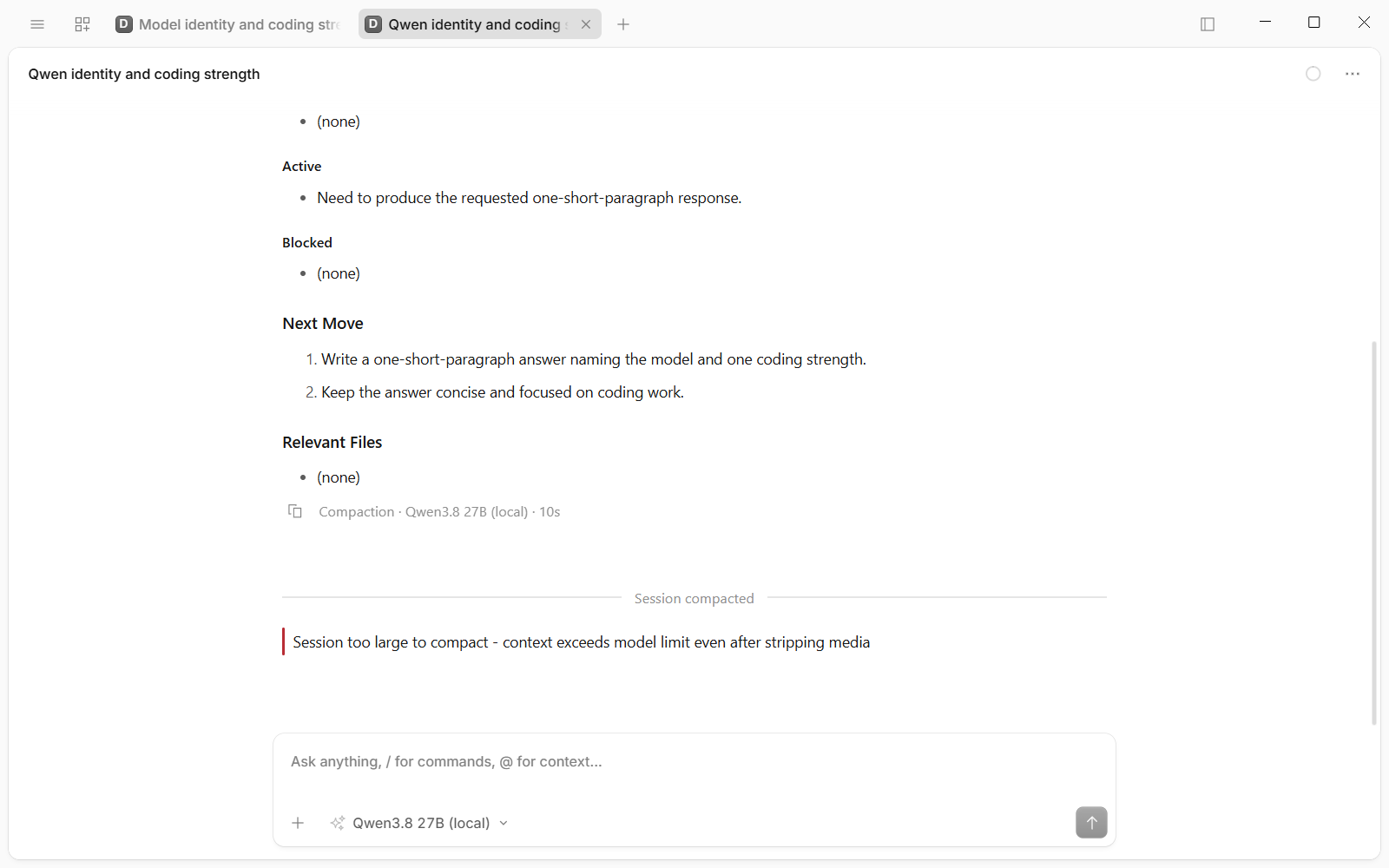Click 'Need to produce the requested' bullet
1389x868 pixels.
(530, 198)
